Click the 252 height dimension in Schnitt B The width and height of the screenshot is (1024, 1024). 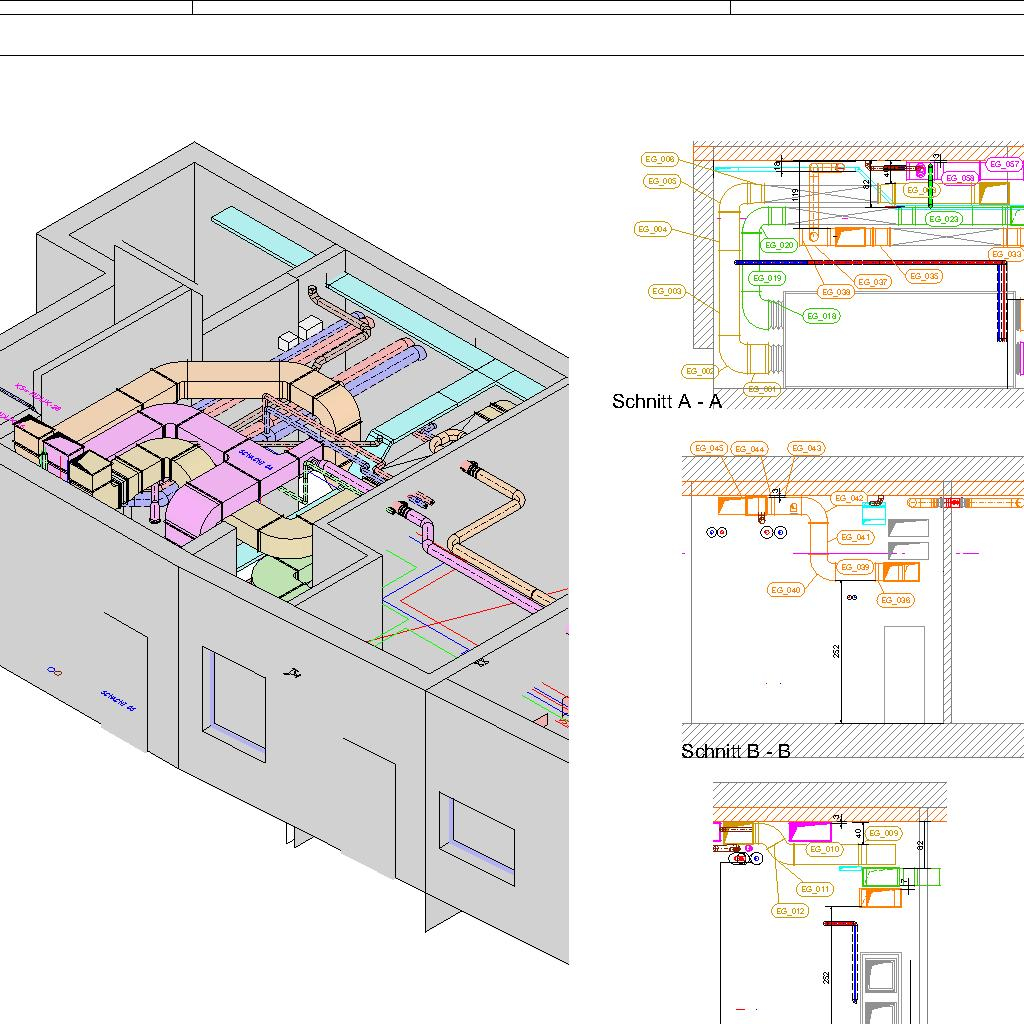tap(836, 651)
